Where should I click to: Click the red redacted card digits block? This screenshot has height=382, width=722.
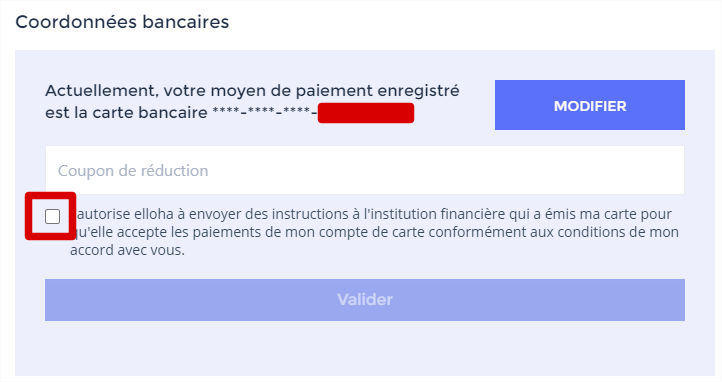point(366,113)
